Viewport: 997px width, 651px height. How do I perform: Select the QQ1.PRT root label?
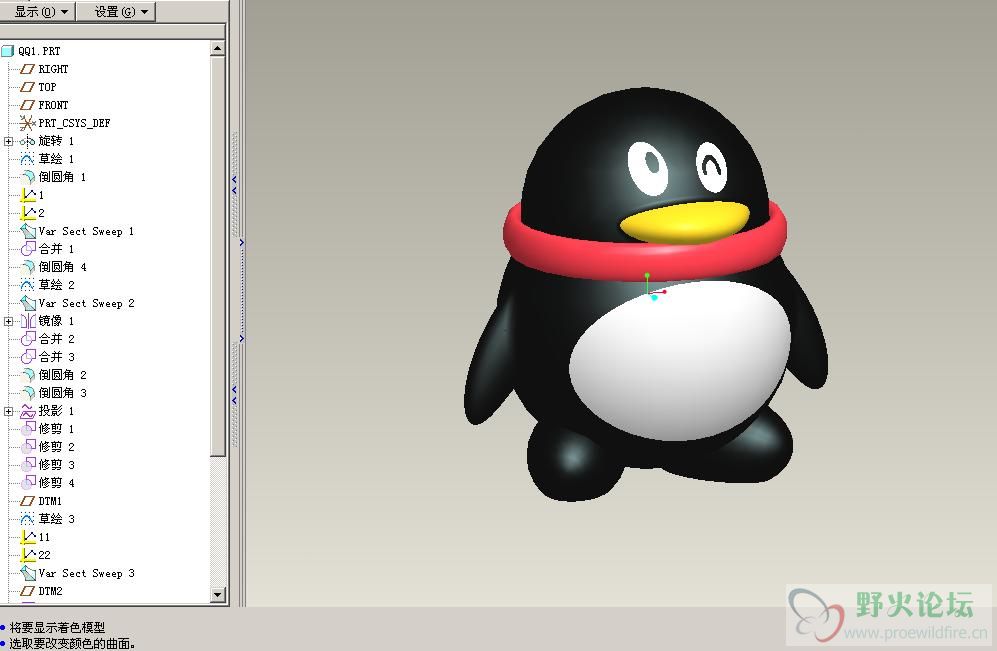pyautogui.click(x=39, y=51)
